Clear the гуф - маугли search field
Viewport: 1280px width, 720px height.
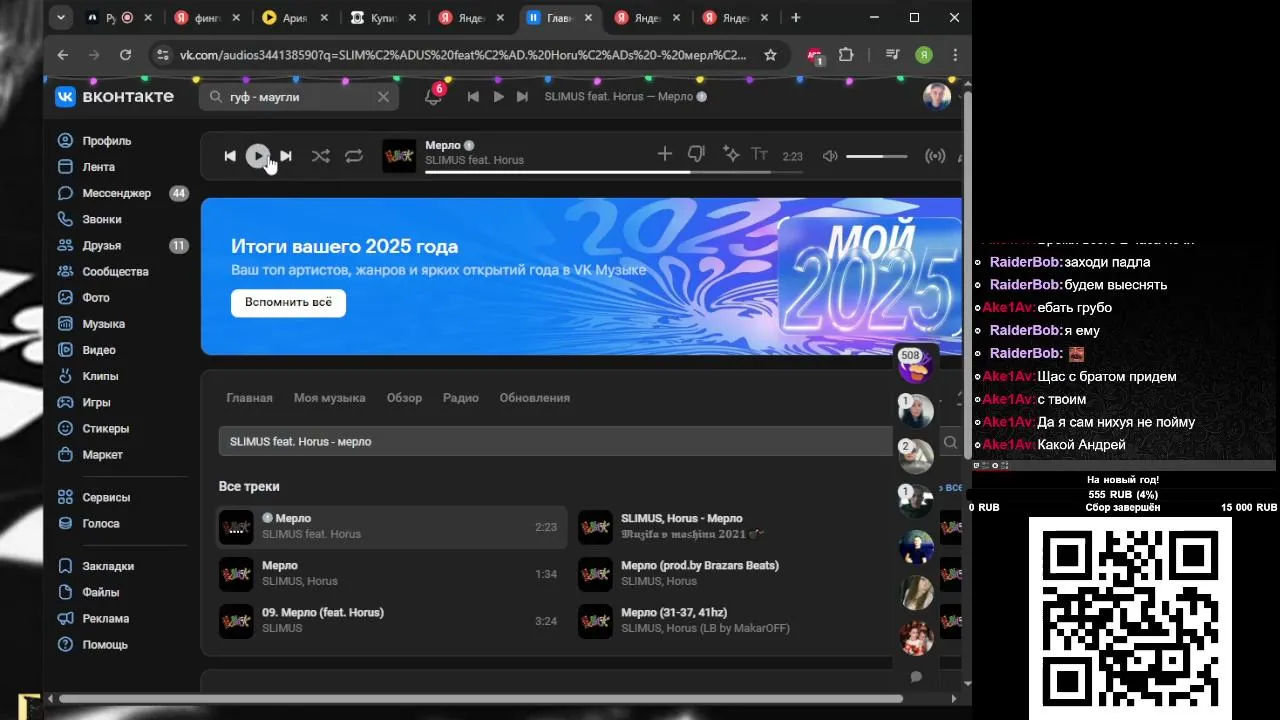click(x=383, y=97)
